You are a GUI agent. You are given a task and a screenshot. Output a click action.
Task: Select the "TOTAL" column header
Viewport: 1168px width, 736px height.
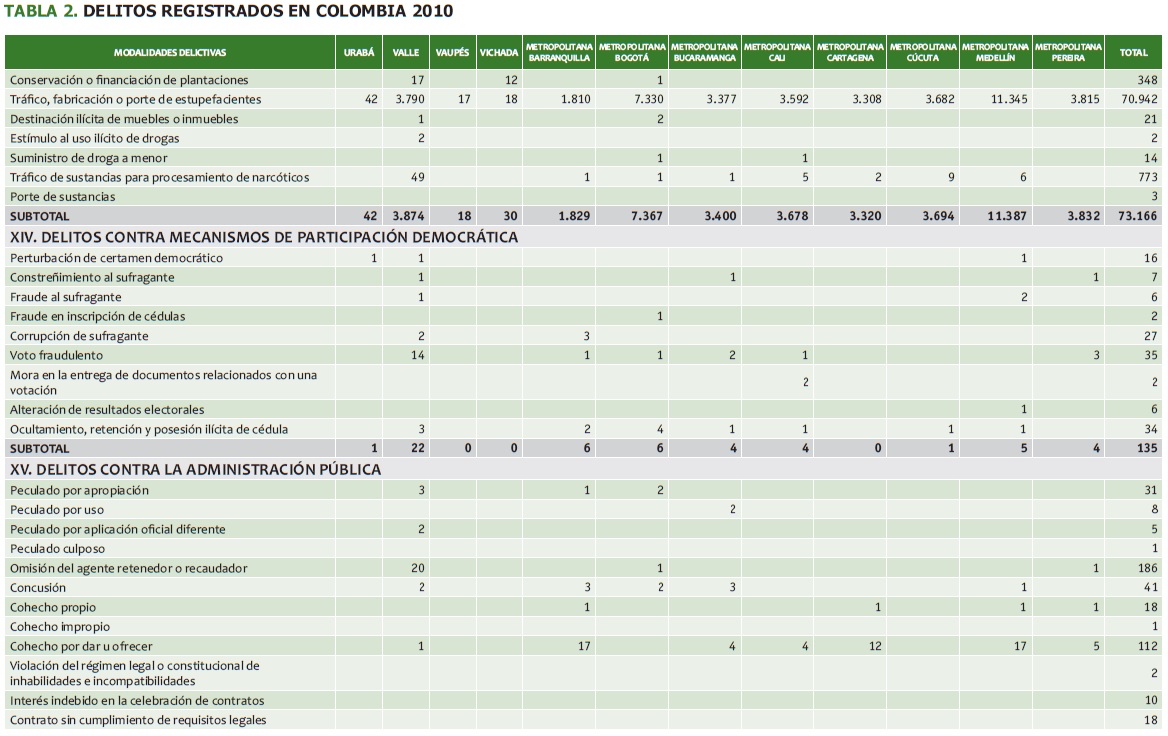[1133, 52]
